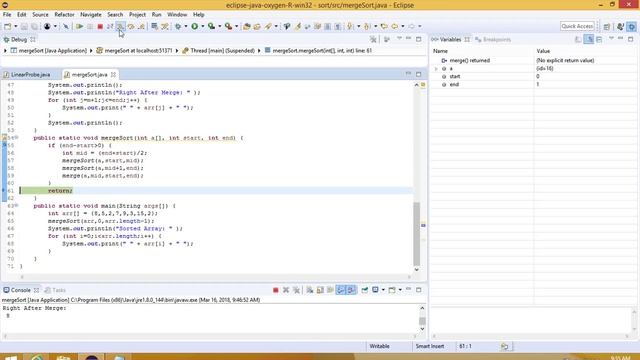The height and width of the screenshot is (360, 640).
Task: Click the New file toolbar icon
Action: [7, 27]
